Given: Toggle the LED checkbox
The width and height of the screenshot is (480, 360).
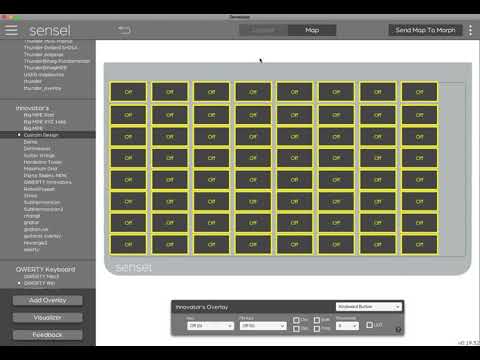Looking at the screenshot, I should (x=369, y=325).
